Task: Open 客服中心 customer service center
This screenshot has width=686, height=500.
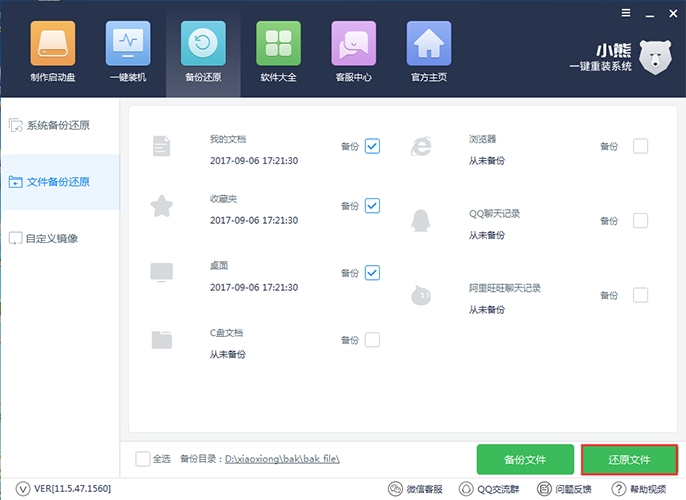Action: click(x=354, y=52)
